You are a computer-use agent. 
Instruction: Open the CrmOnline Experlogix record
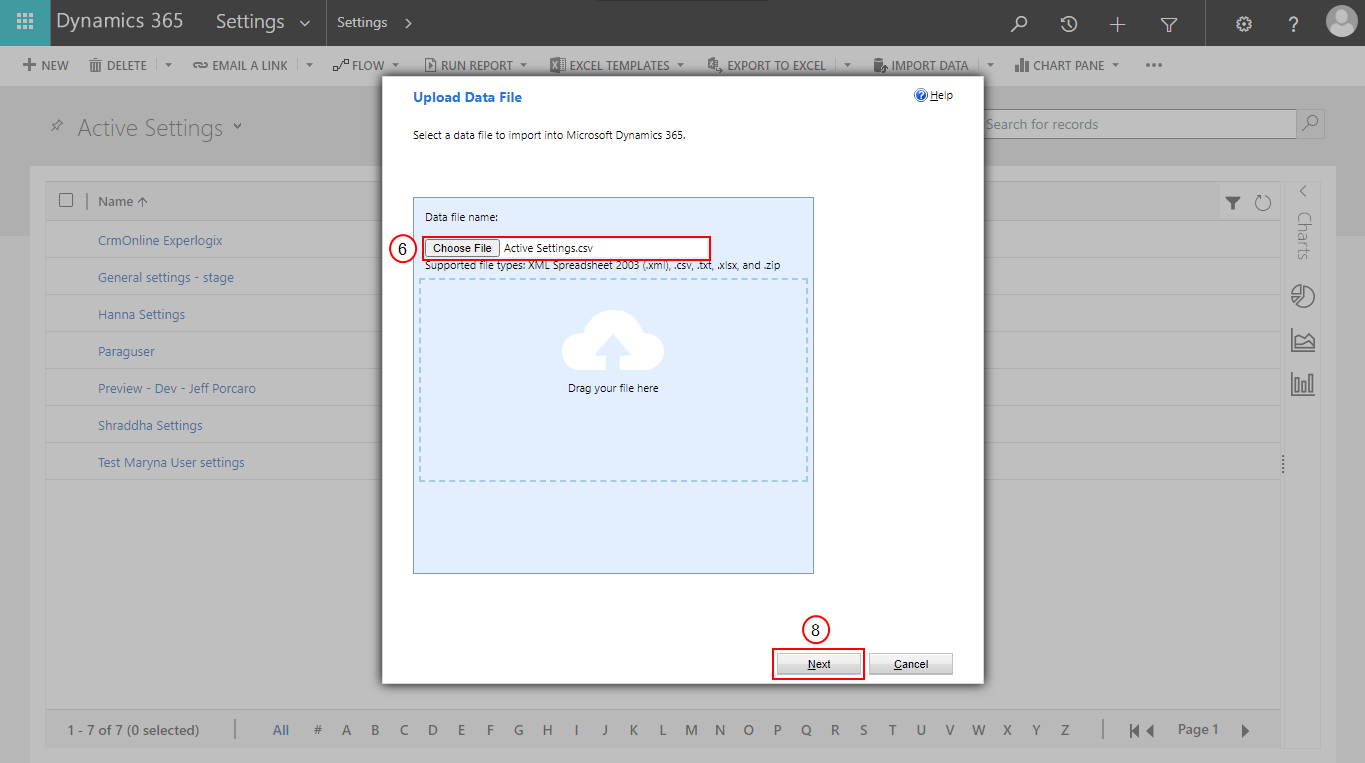(160, 240)
